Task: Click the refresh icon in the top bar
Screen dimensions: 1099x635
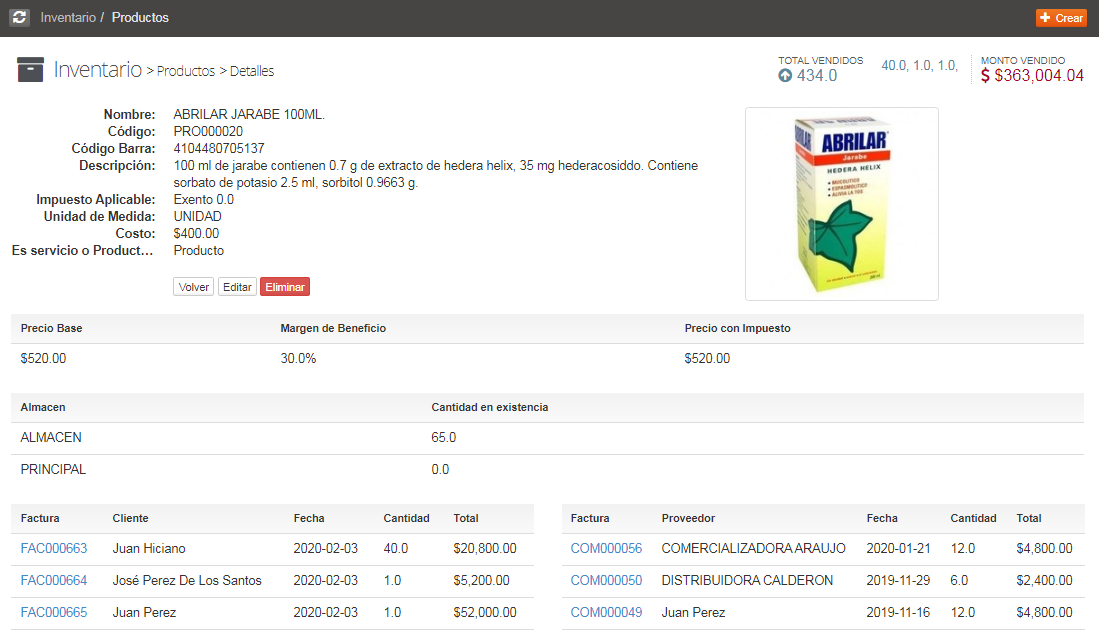Action: click(x=20, y=17)
